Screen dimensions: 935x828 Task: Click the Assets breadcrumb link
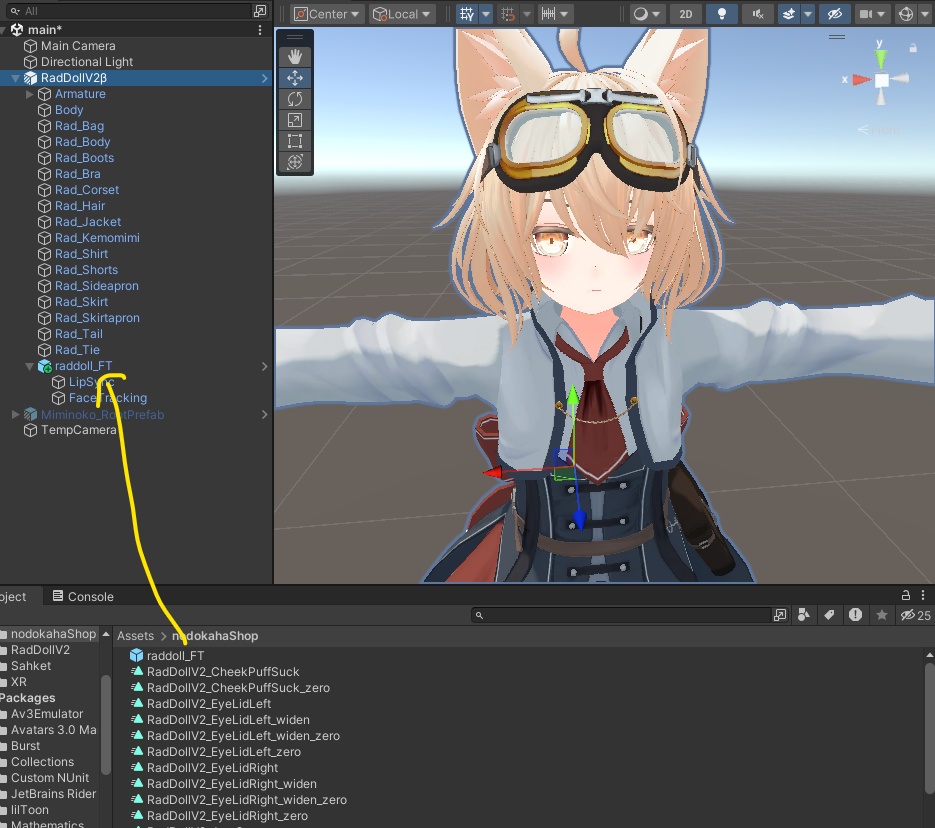click(x=135, y=635)
